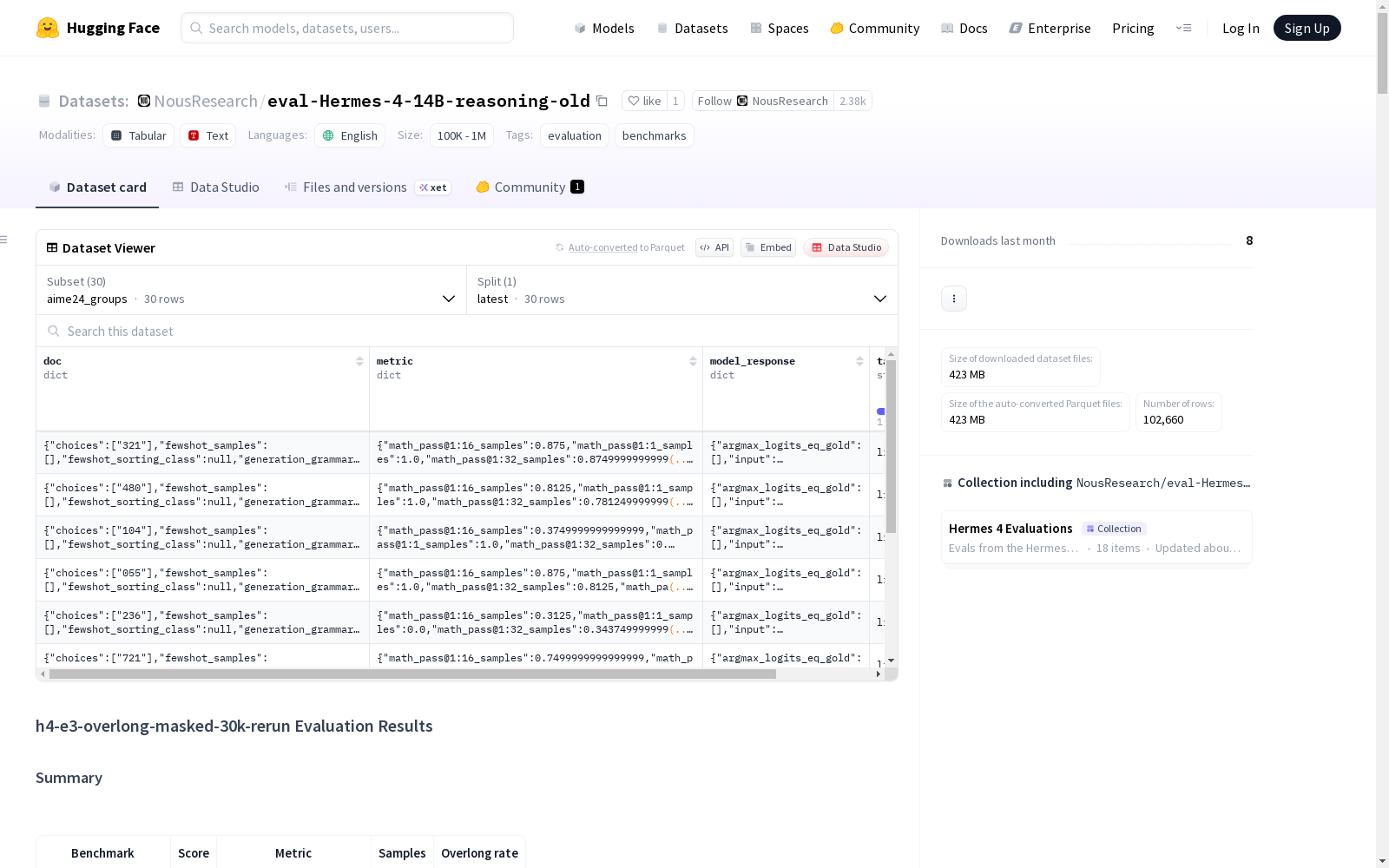Open Enterprise in top navigation

(x=1050, y=28)
